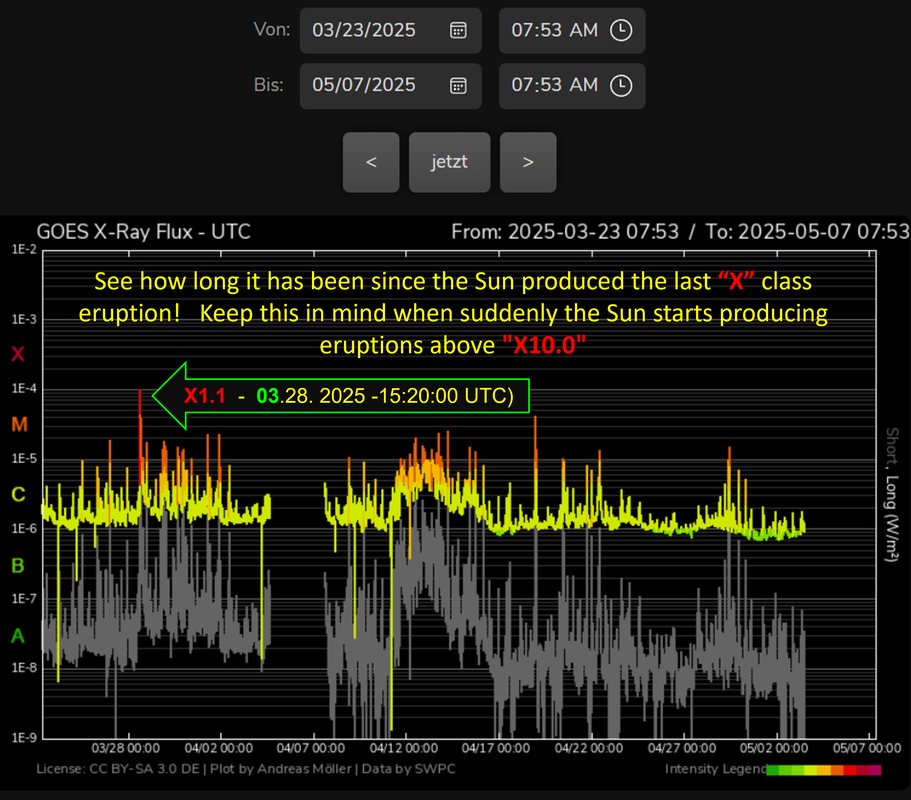Viewport: 911px width, 800px height.
Task: Click the 1E-4 axis value
Action: [24, 389]
